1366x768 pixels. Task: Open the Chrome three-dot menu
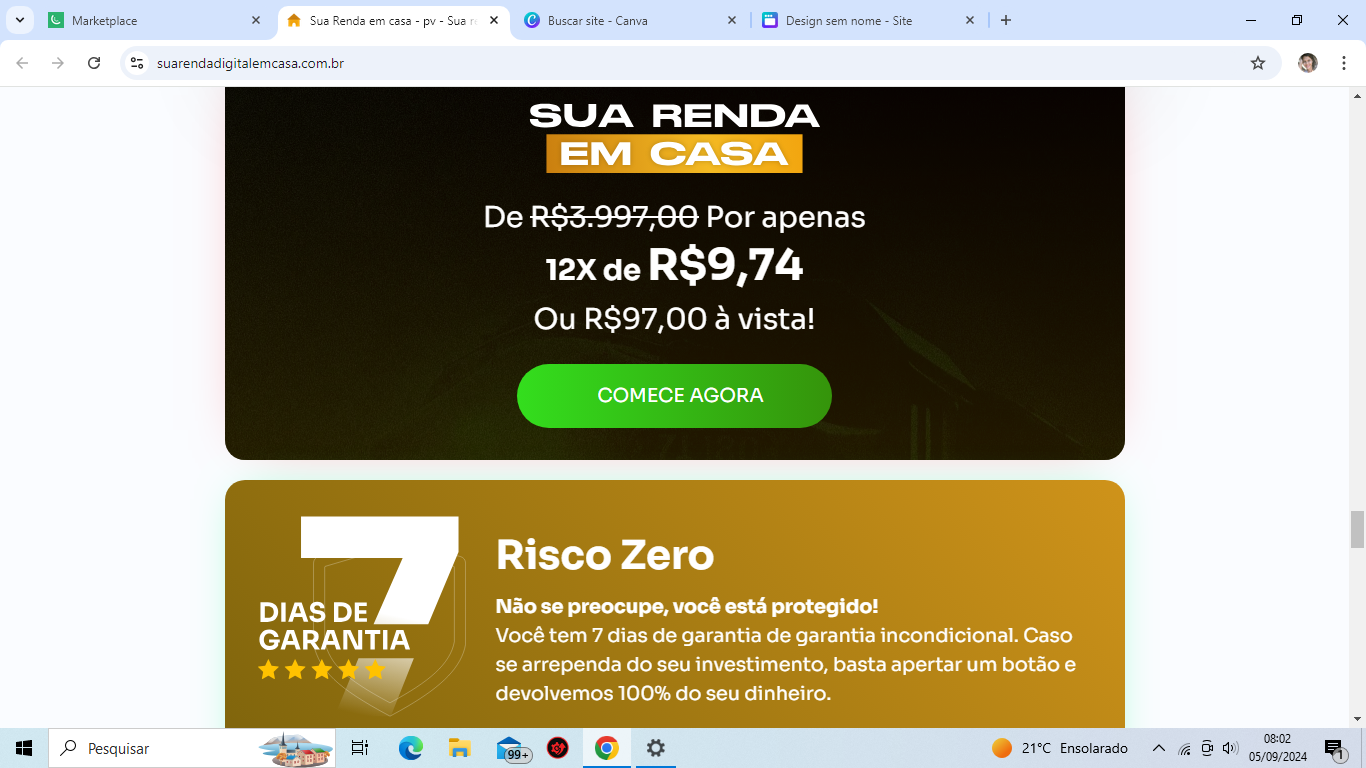pyautogui.click(x=1344, y=63)
